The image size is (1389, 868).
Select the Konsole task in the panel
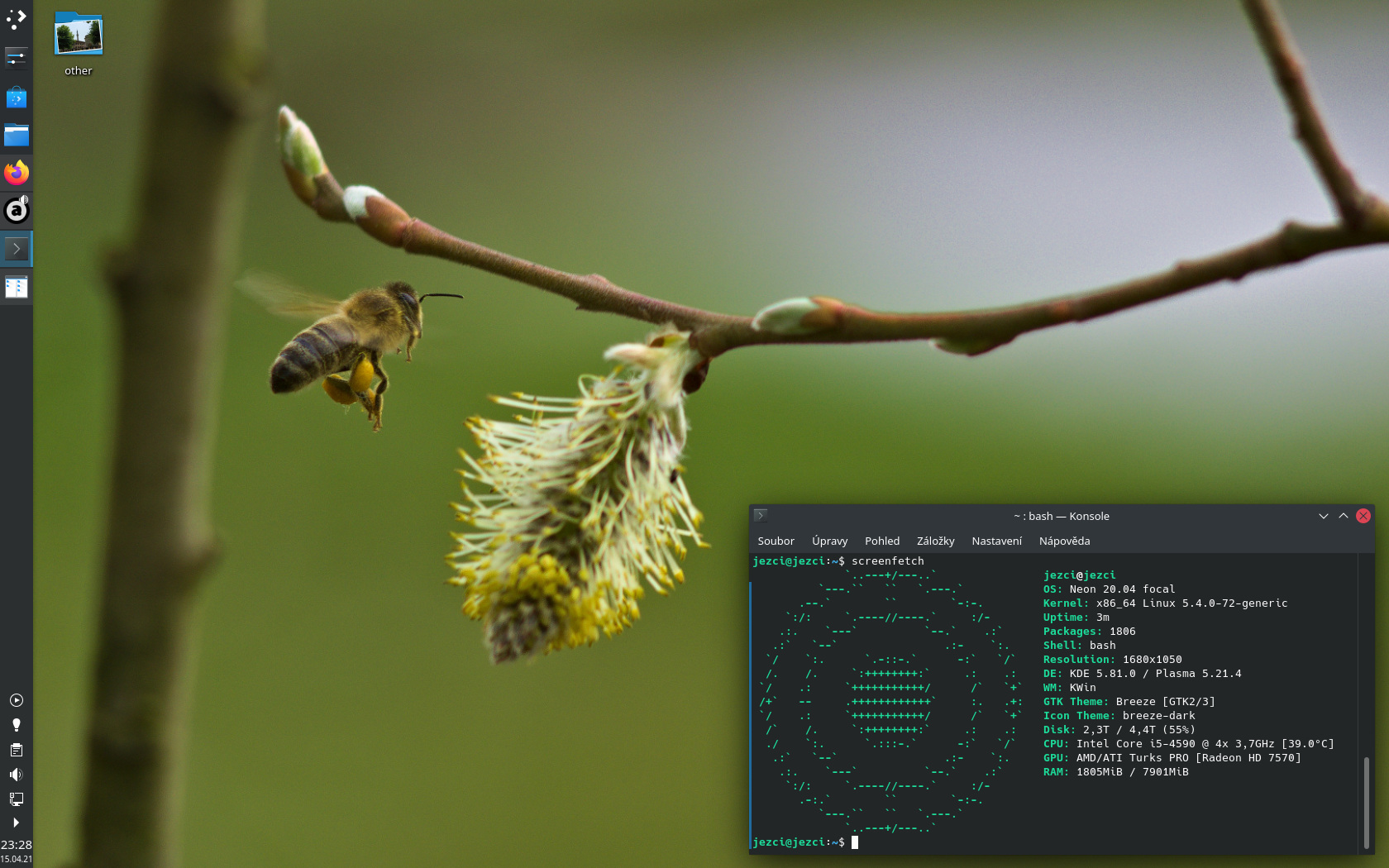(x=17, y=249)
